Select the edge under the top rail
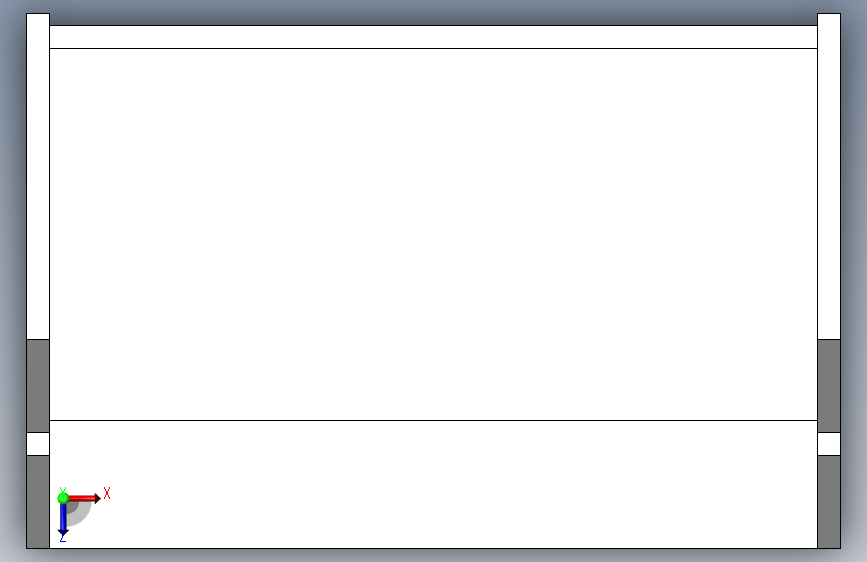The width and height of the screenshot is (867, 562). pyautogui.click(x=434, y=49)
